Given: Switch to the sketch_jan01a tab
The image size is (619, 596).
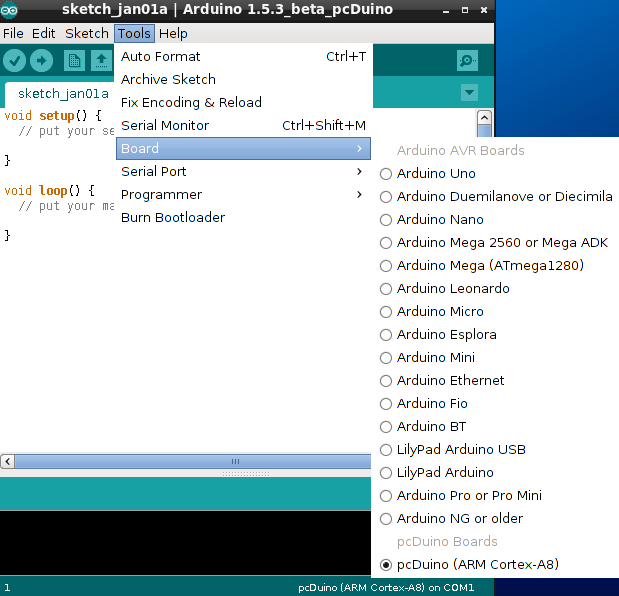Looking at the screenshot, I should [62, 94].
